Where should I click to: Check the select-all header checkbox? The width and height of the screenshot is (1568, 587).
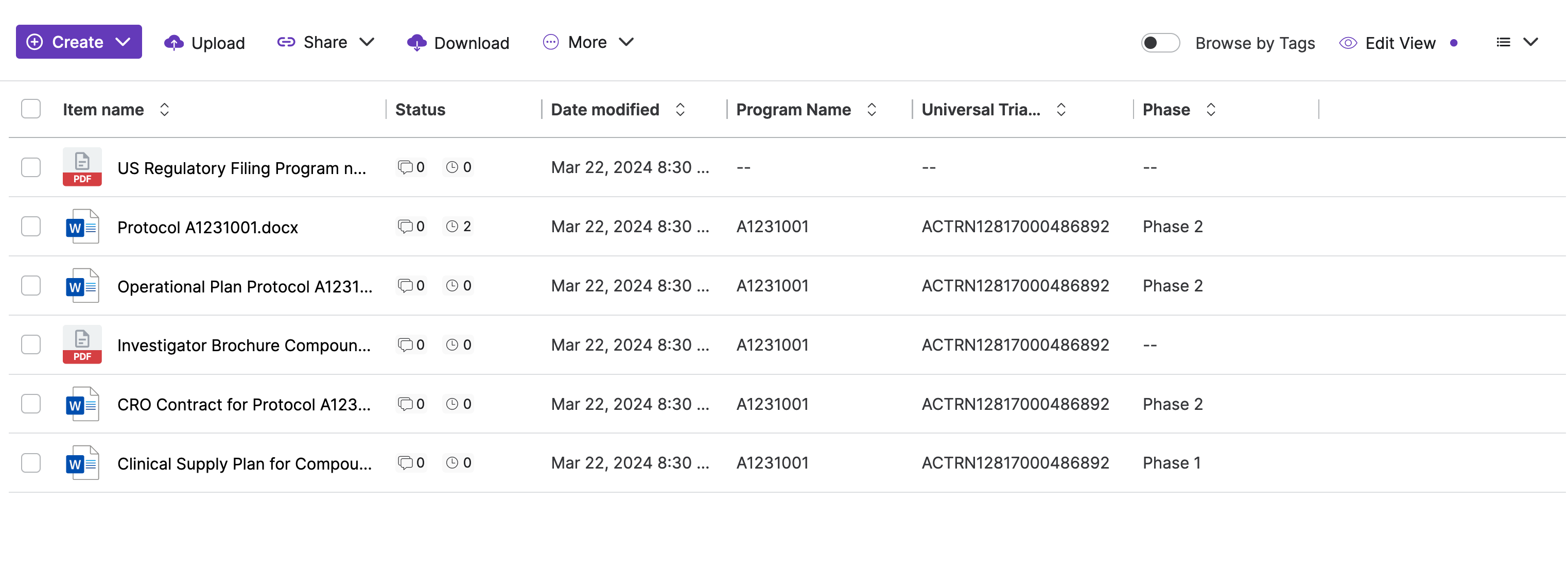(30, 109)
